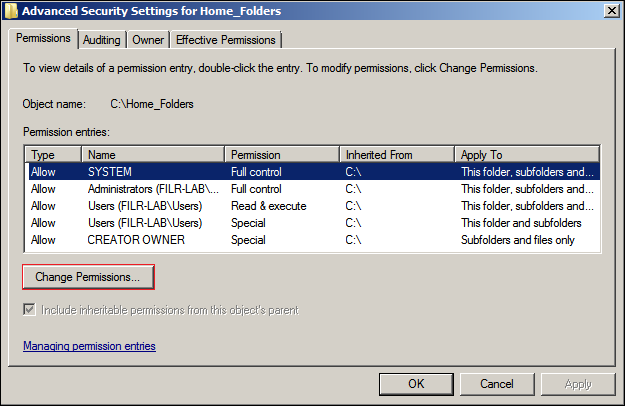Select the Permissions tab

pyautogui.click(x=44, y=39)
